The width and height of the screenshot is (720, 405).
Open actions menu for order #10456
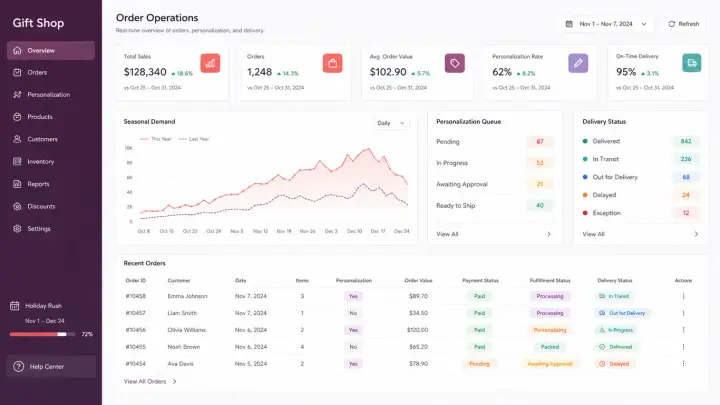point(683,330)
